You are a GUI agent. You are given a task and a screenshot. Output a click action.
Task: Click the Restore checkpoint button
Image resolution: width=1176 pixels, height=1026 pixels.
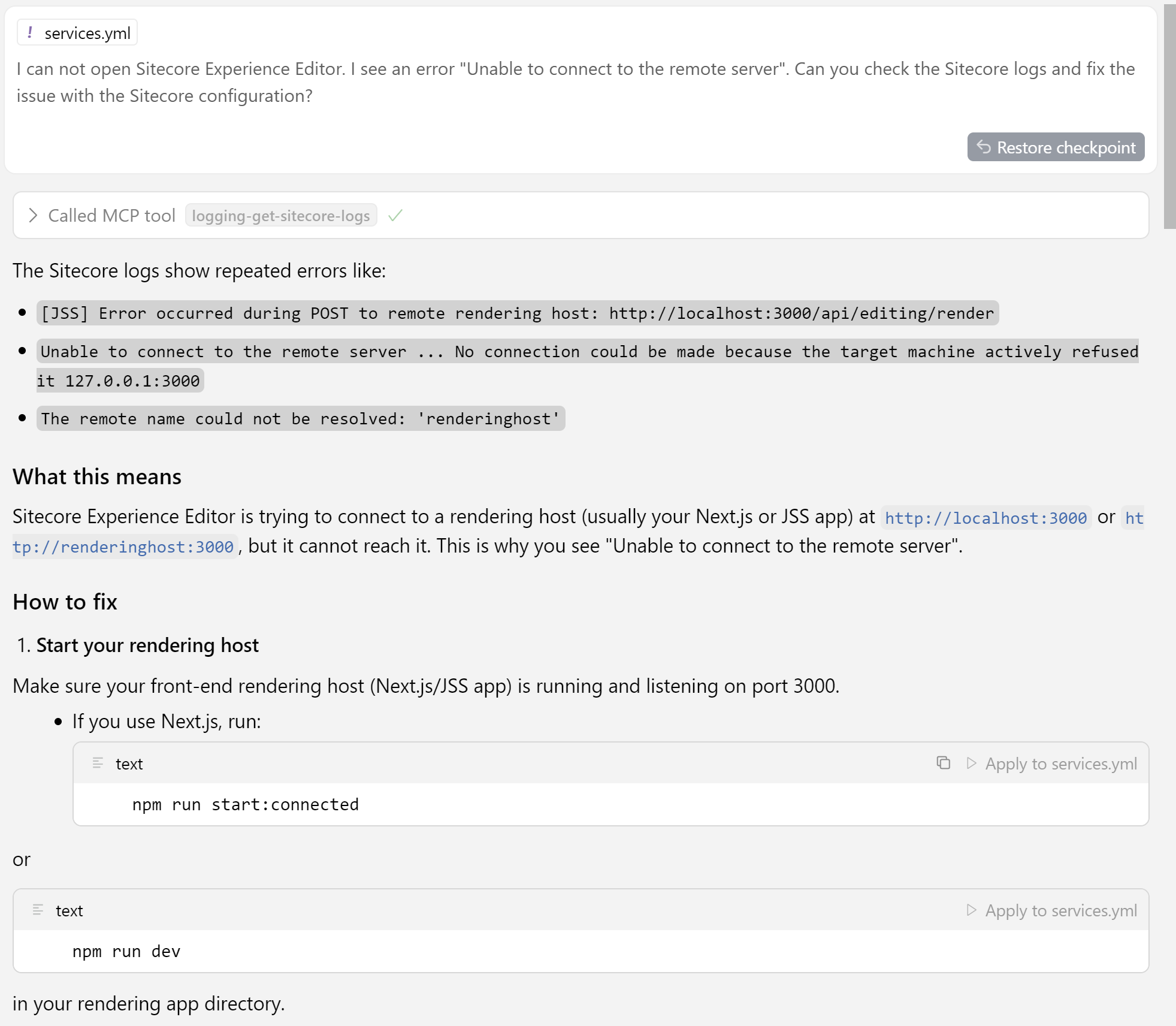[x=1055, y=147]
